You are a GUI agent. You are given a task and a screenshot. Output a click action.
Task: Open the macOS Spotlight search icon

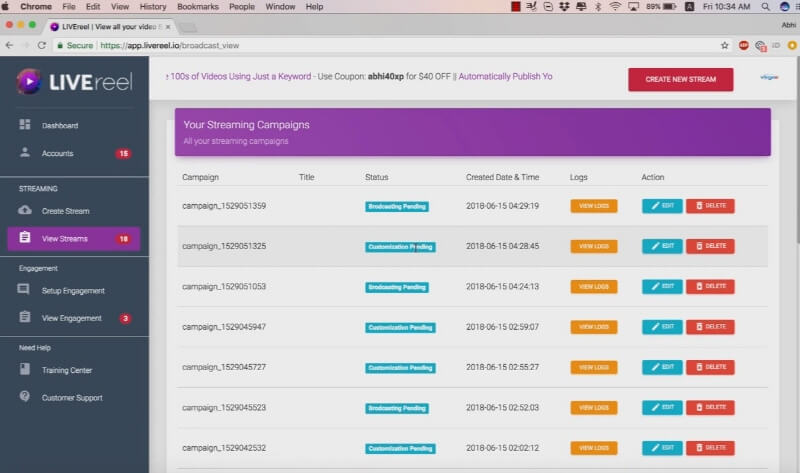click(765, 7)
